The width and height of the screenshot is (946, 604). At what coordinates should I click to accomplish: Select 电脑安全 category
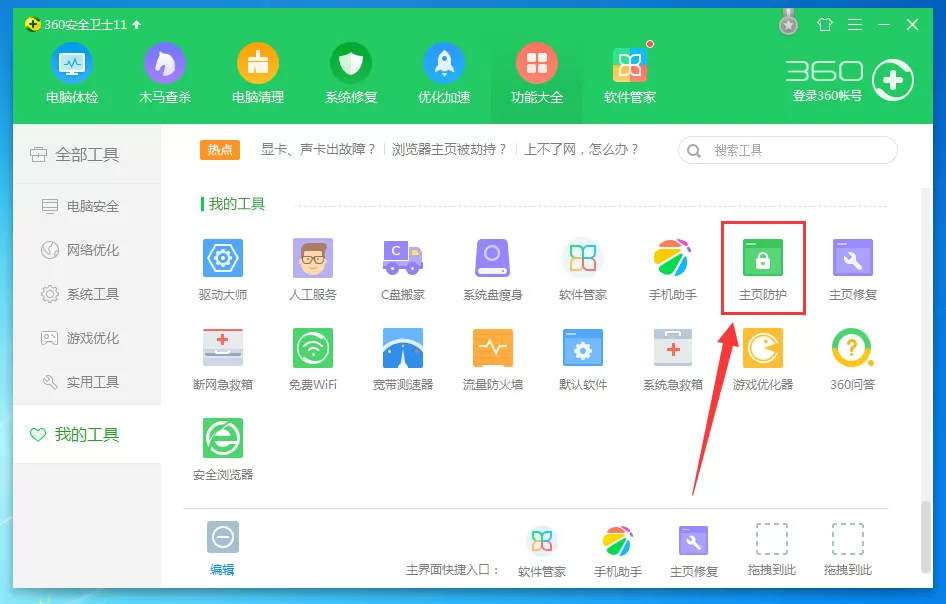(87, 206)
